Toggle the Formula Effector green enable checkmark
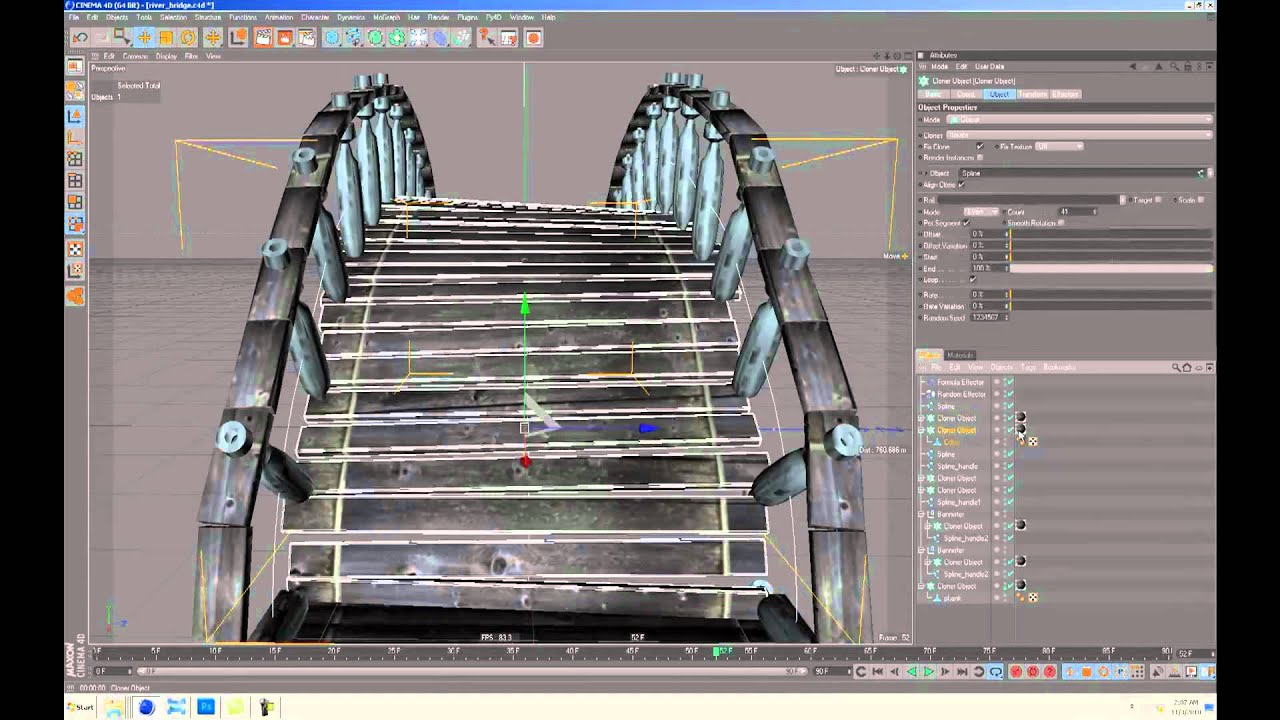This screenshot has height=720, width=1280. [x=1010, y=382]
